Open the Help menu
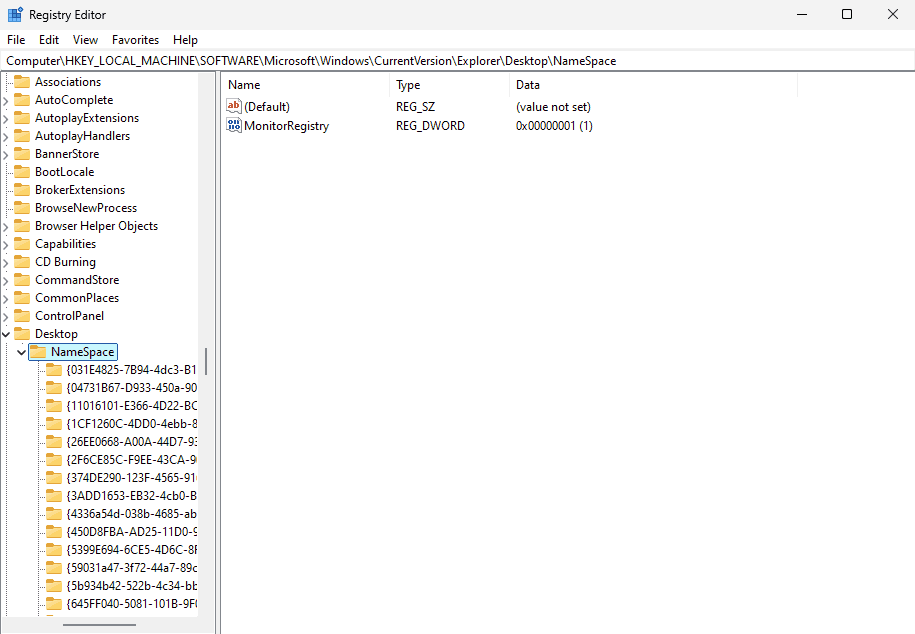This screenshot has width=915, height=634. coord(185,40)
